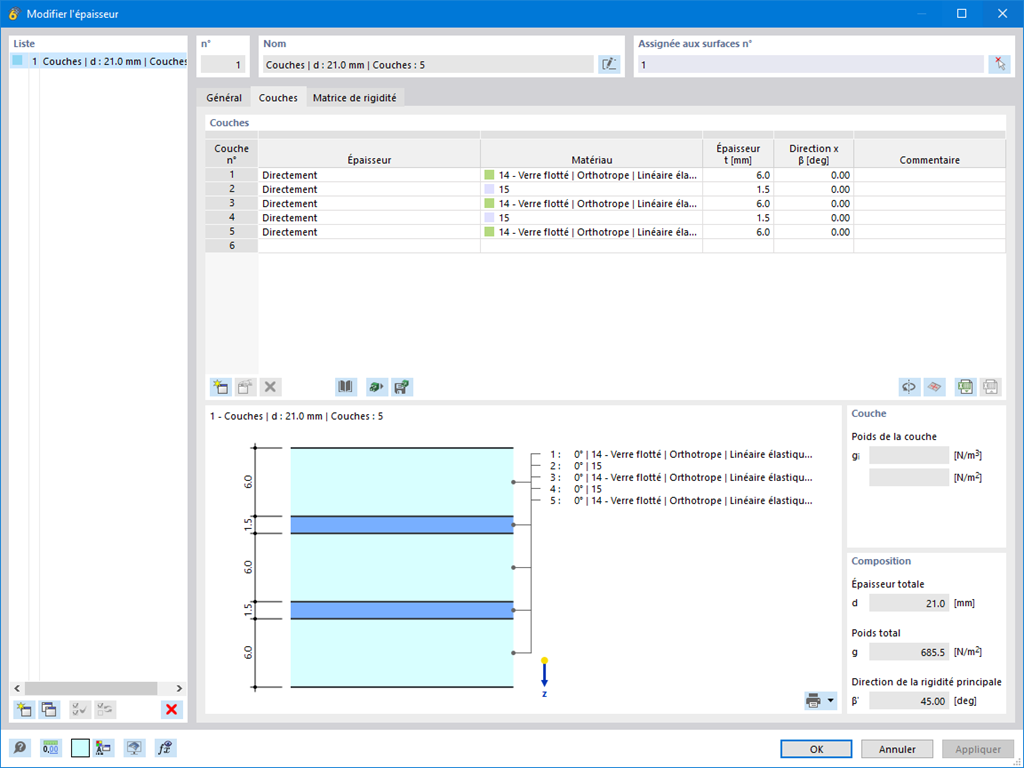Open units and decimals 0.00 icon

(x=50, y=748)
